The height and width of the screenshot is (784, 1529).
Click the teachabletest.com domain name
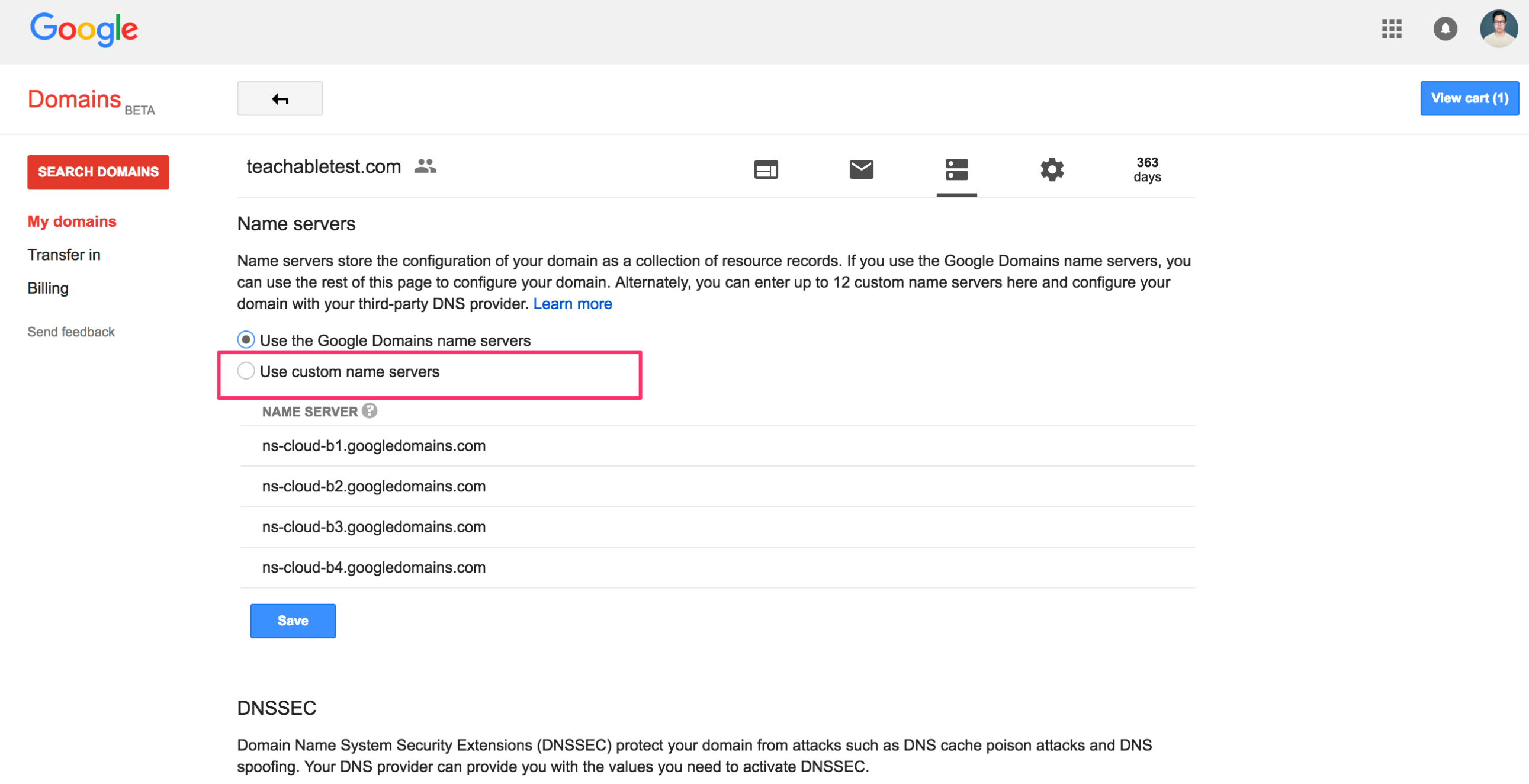tap(323, 167)
